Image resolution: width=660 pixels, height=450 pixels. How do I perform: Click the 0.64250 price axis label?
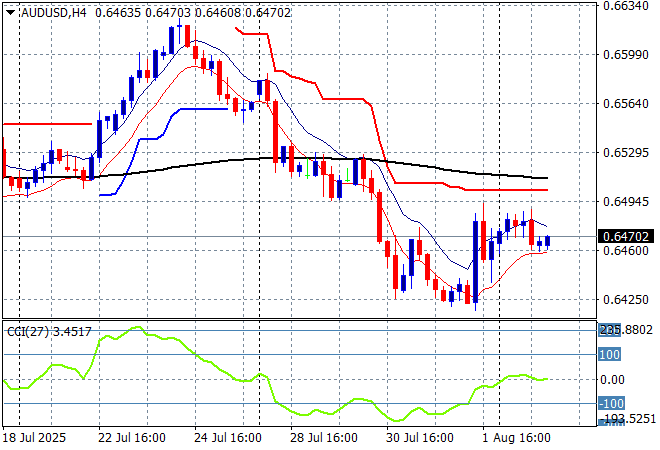pos(626,300)
